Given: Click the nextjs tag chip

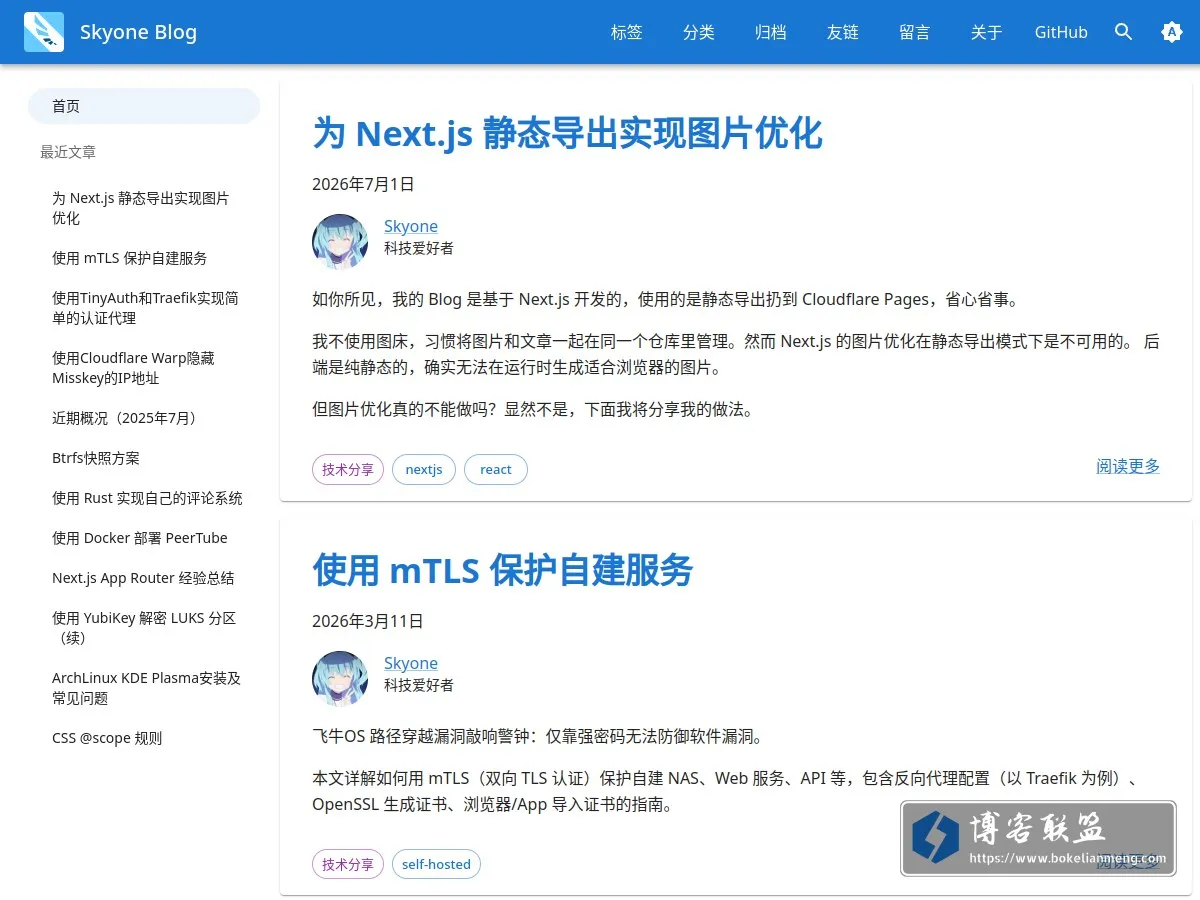Looking at the screenshot, I should coord(424,469).
